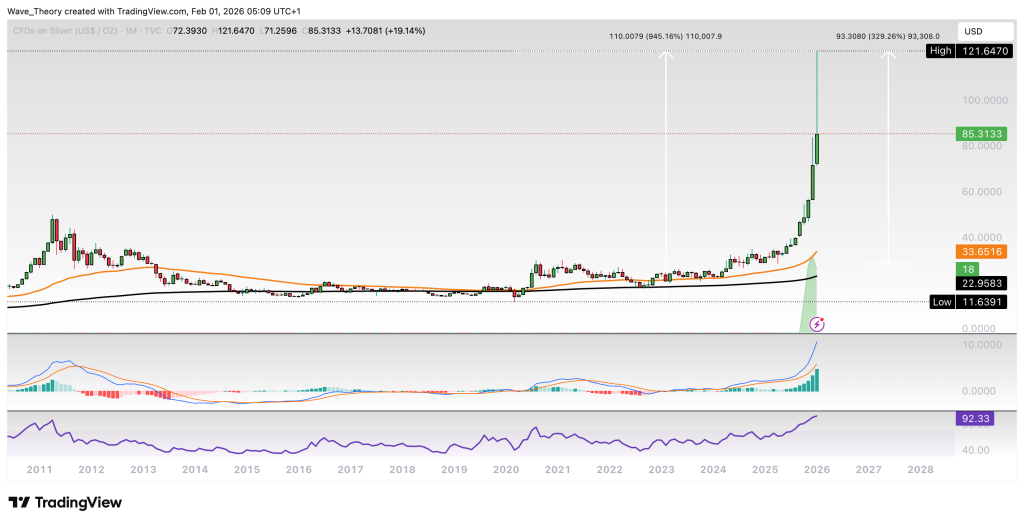Viewport: 1024px width, 524px height.
Task: Click the black High tag on price axis
Action: (x=942, y=50)
